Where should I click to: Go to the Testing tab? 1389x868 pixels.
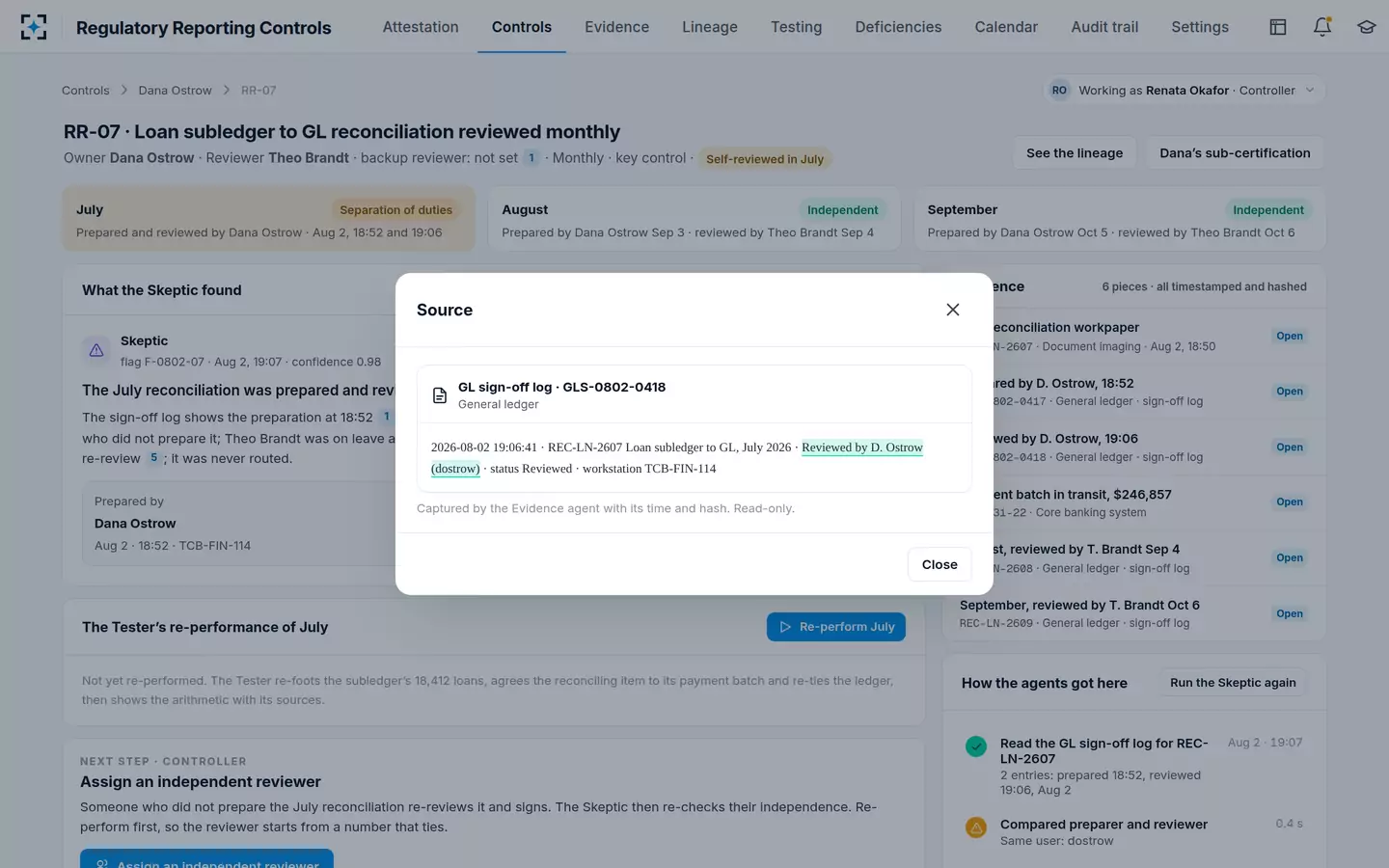pyautogui.click(x=796, y=27)
